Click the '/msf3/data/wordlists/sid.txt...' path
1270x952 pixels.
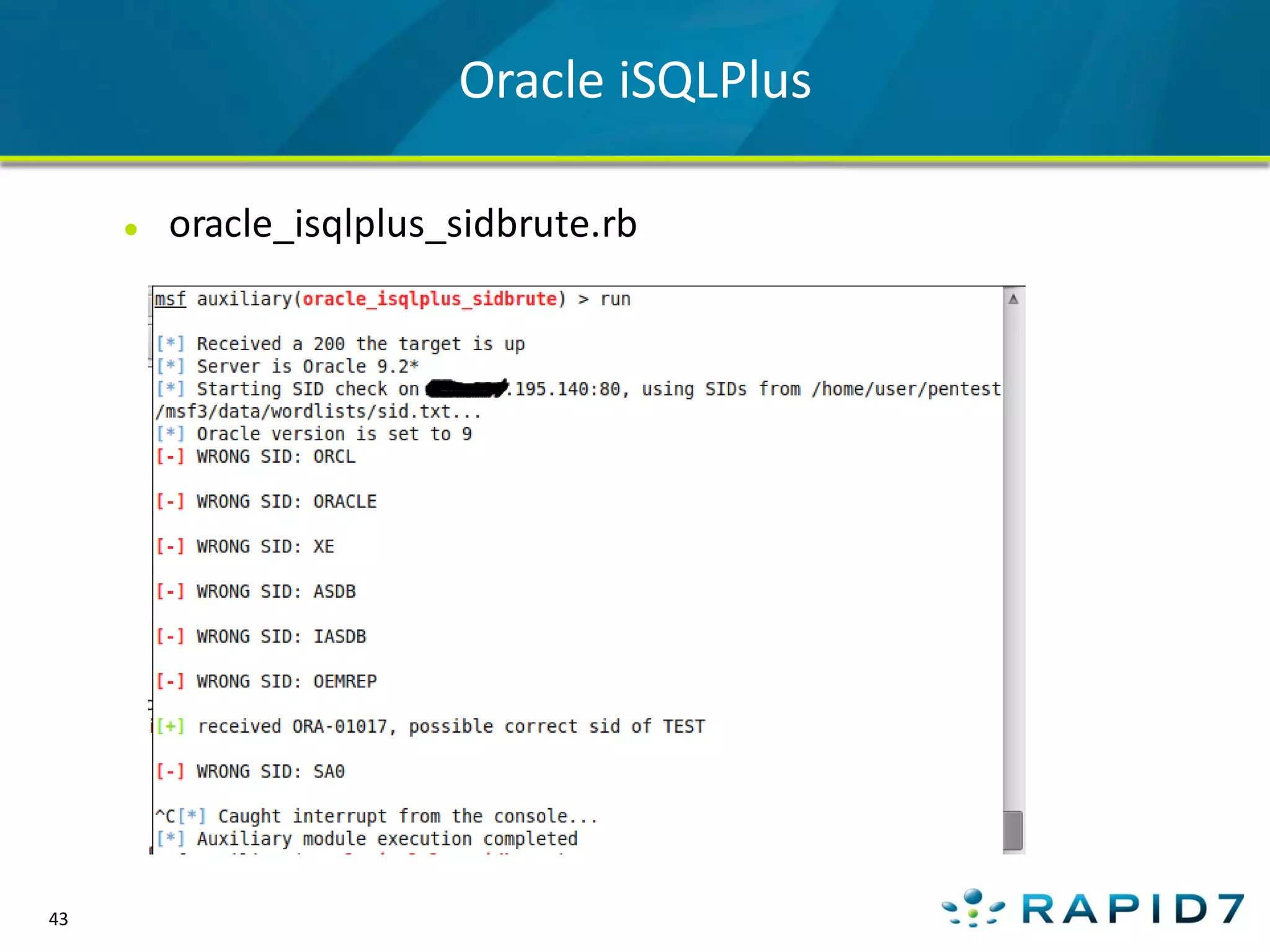click(318, 412)
